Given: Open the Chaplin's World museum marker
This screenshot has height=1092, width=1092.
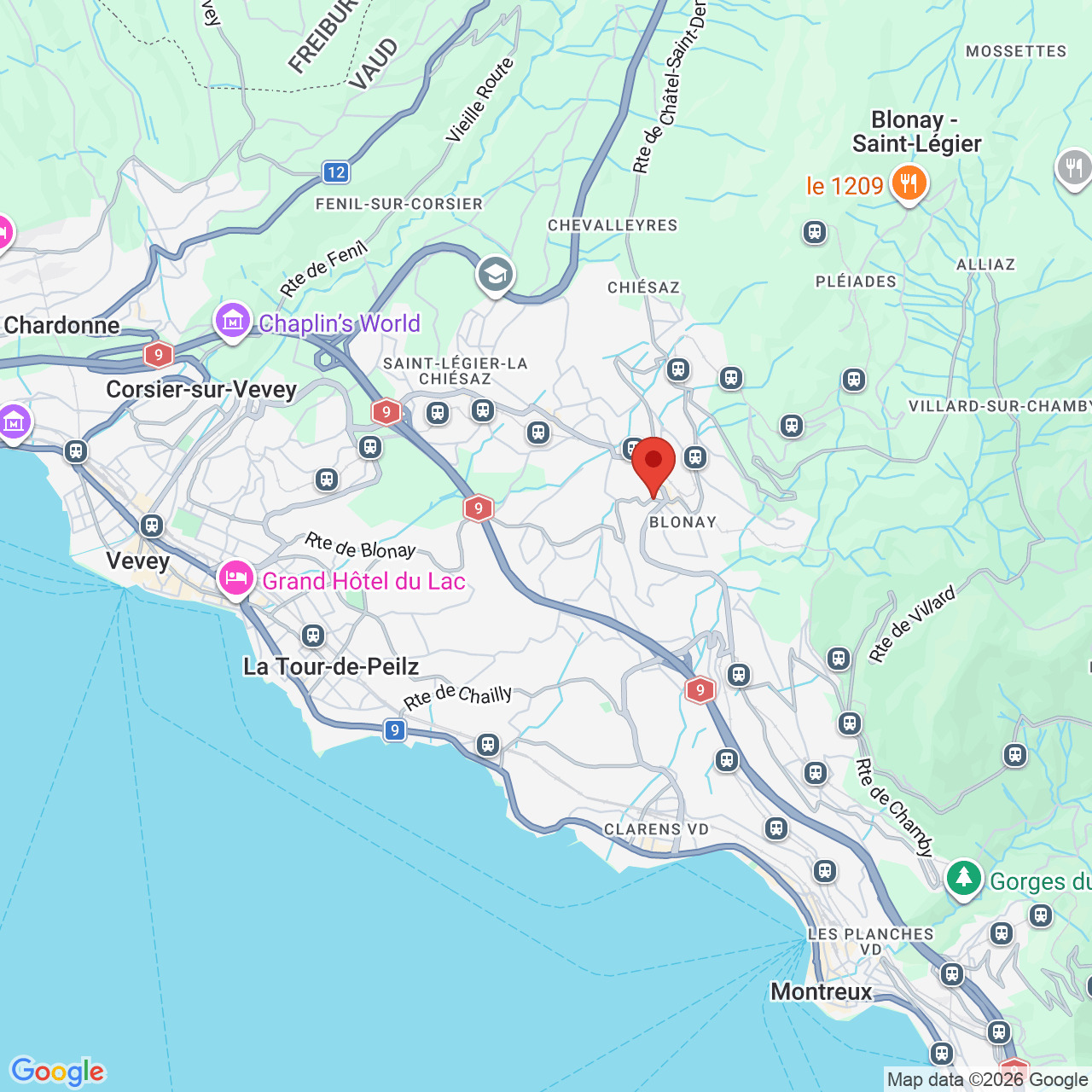Looking at the screenshot, I should [233, 322].
